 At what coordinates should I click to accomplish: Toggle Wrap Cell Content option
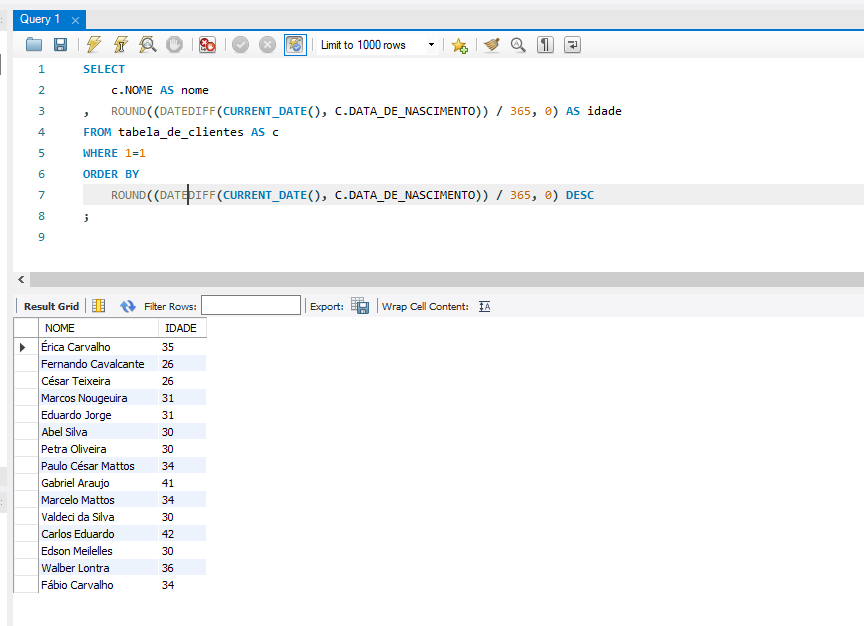(x=485, y=307)
